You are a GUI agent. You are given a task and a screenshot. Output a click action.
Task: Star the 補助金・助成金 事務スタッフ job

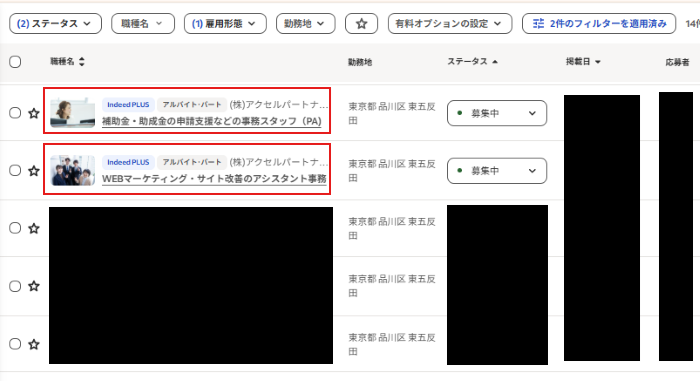tap(34, 113)
